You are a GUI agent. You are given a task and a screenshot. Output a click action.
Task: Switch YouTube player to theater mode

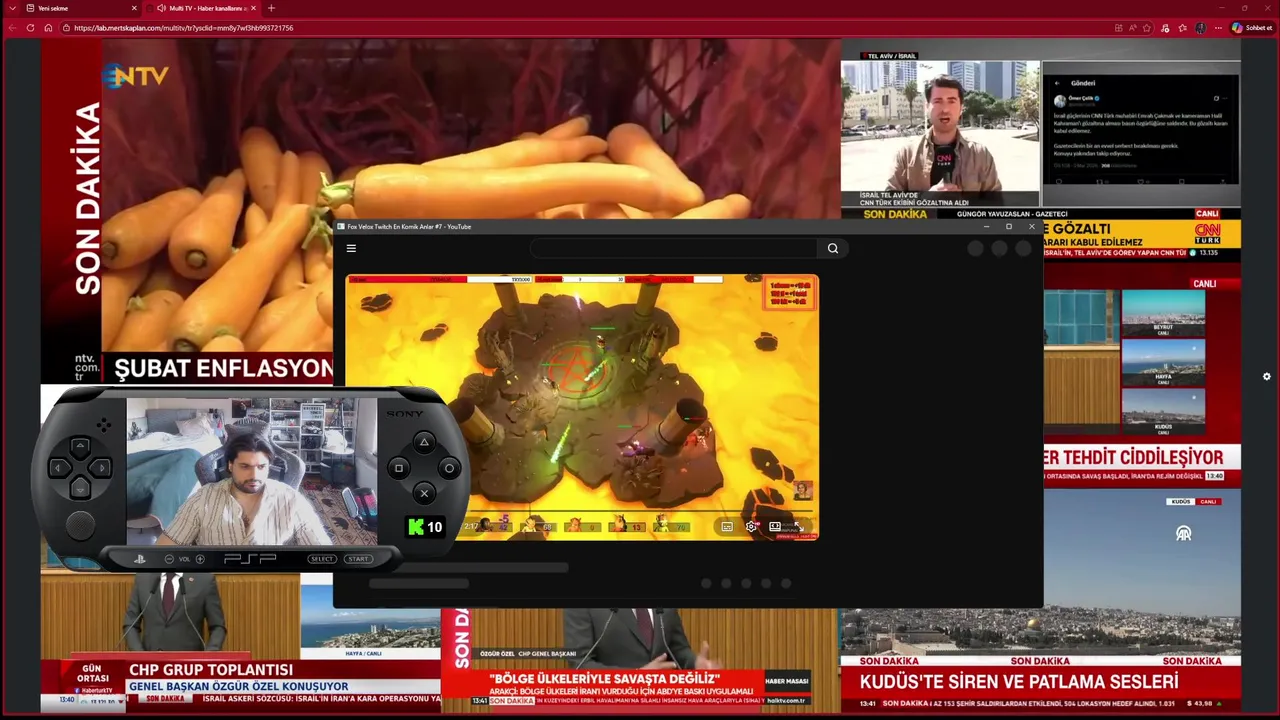775,527
